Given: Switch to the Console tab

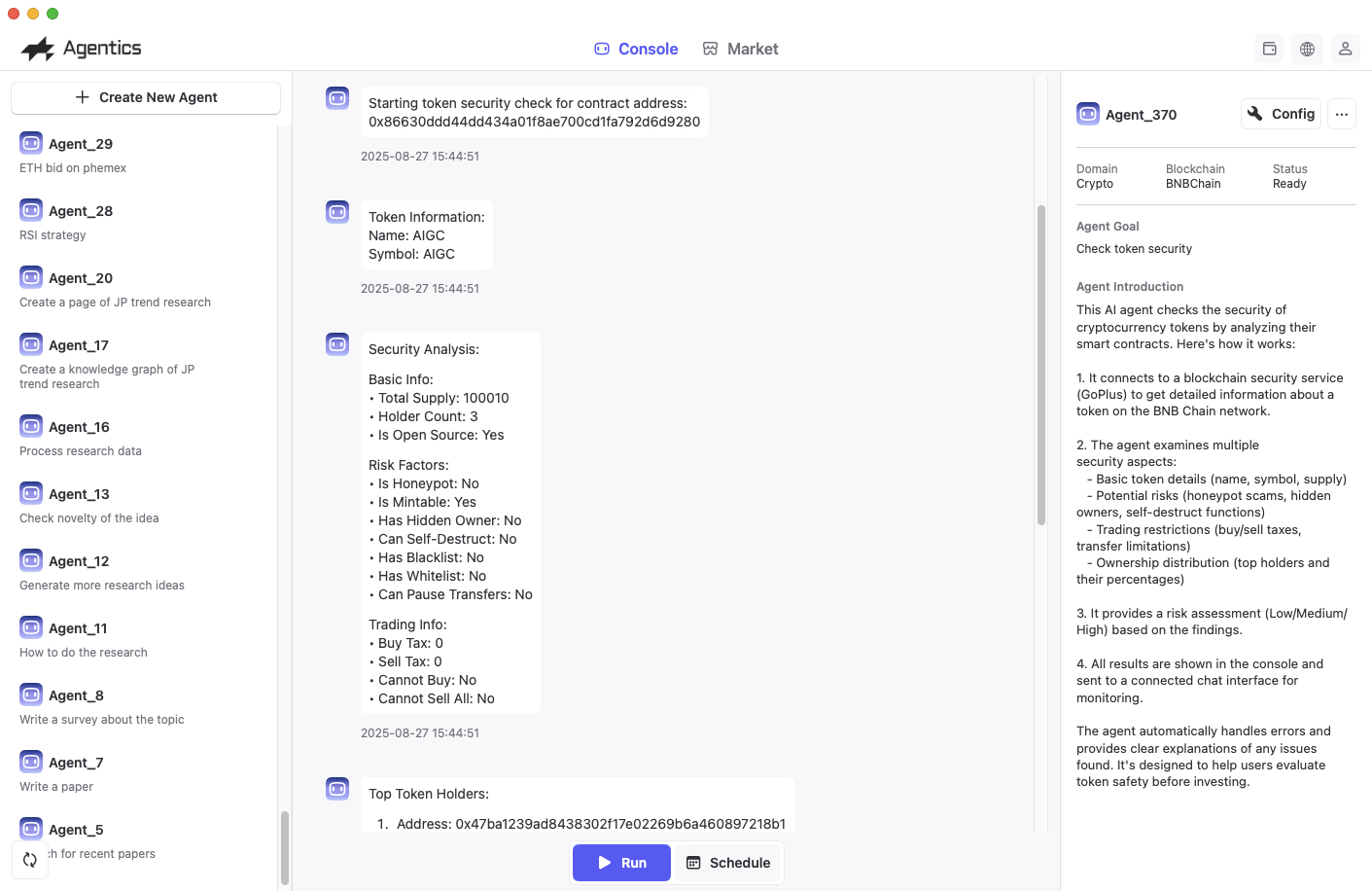Looking at the screenshot, I should click(x=636, y=49).
